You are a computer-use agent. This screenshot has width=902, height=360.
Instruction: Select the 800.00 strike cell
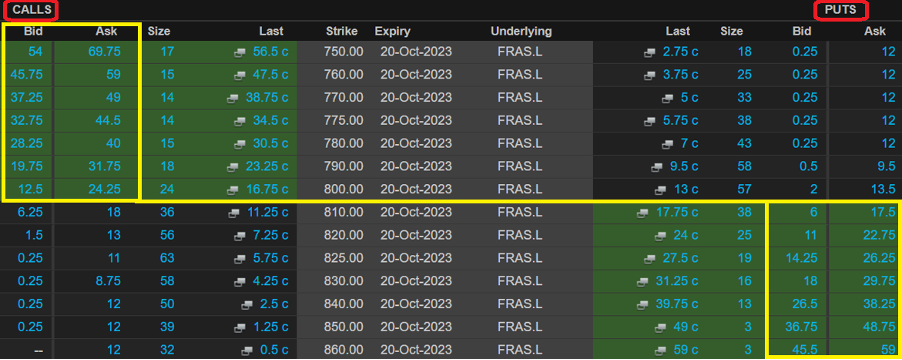[x=343, y=190]
